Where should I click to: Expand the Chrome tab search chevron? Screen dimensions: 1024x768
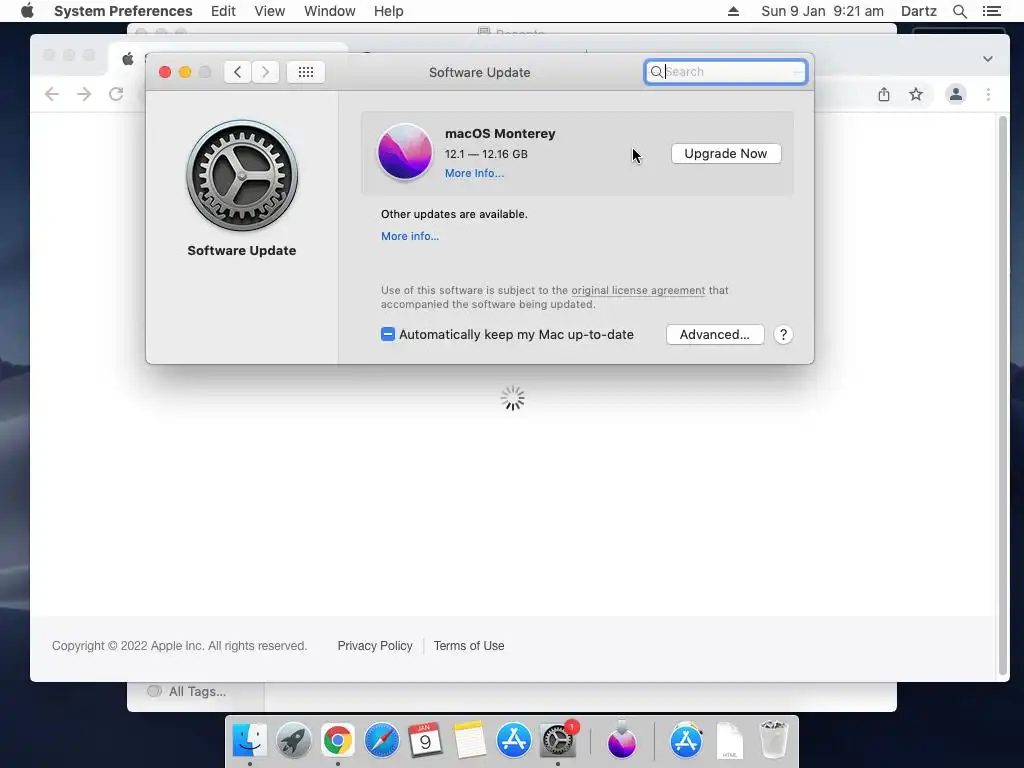pyautogui.click(x=987, y=59)
